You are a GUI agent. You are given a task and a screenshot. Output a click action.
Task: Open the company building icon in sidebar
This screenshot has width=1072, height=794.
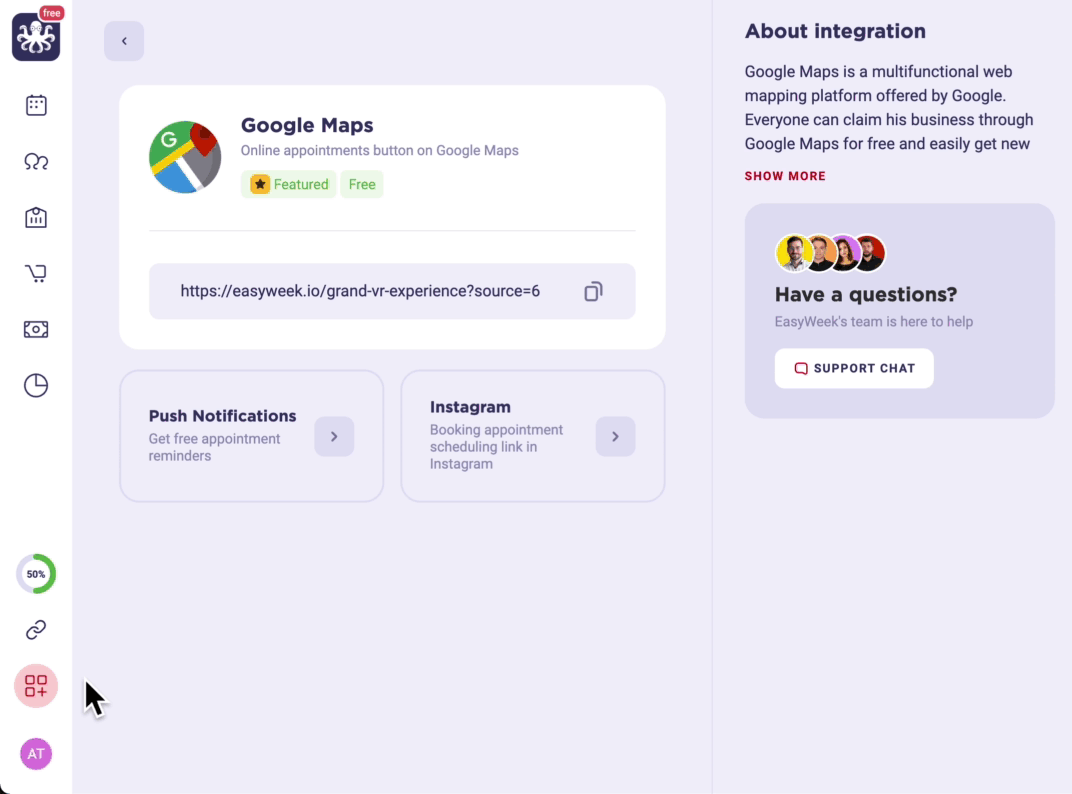[36, 217]
